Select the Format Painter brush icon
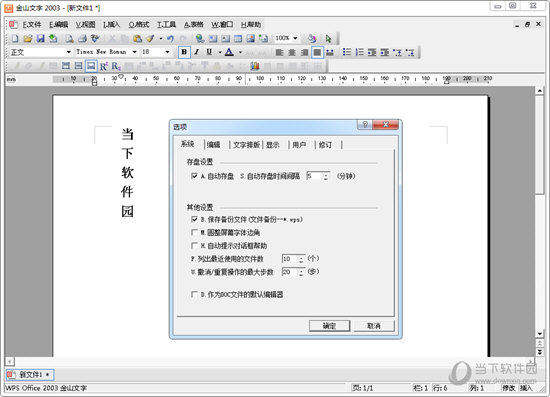This screenshot has height=397, width=550. click(x=150, y=39)
